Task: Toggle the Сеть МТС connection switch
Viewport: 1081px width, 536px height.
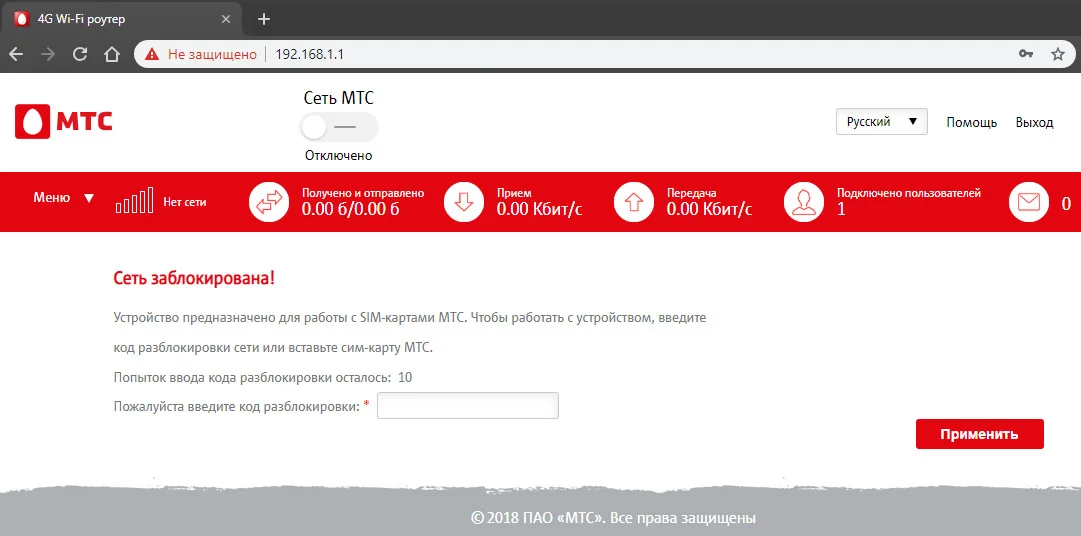Action: [x=339, y=127]
